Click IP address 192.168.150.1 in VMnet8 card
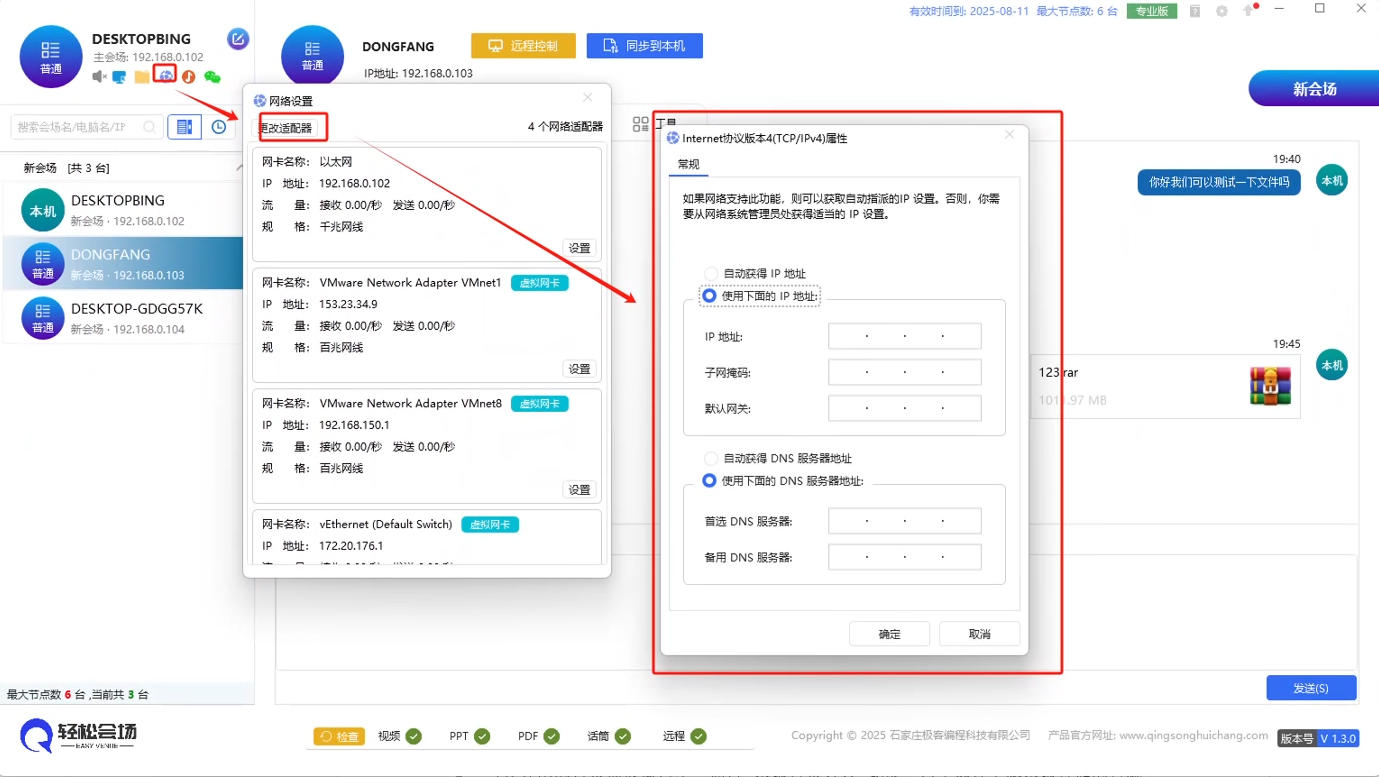This screenshot has height=777, width=1379. [x=354, y=425]
